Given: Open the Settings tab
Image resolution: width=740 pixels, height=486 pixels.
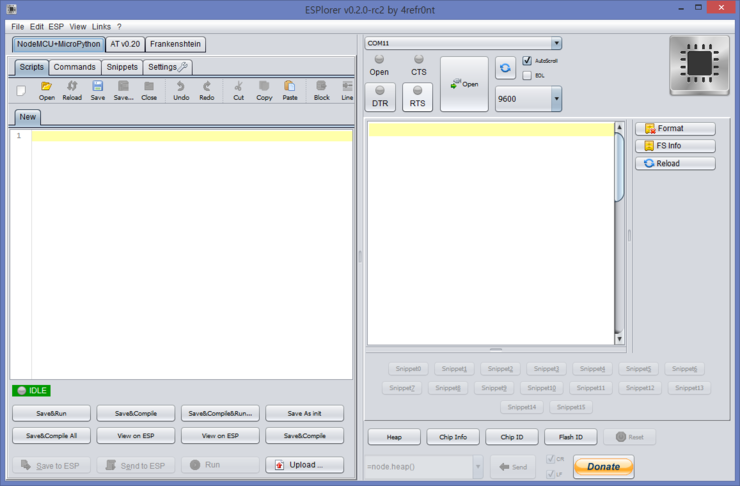Looking at the screenshot, I should pos(168,67).
